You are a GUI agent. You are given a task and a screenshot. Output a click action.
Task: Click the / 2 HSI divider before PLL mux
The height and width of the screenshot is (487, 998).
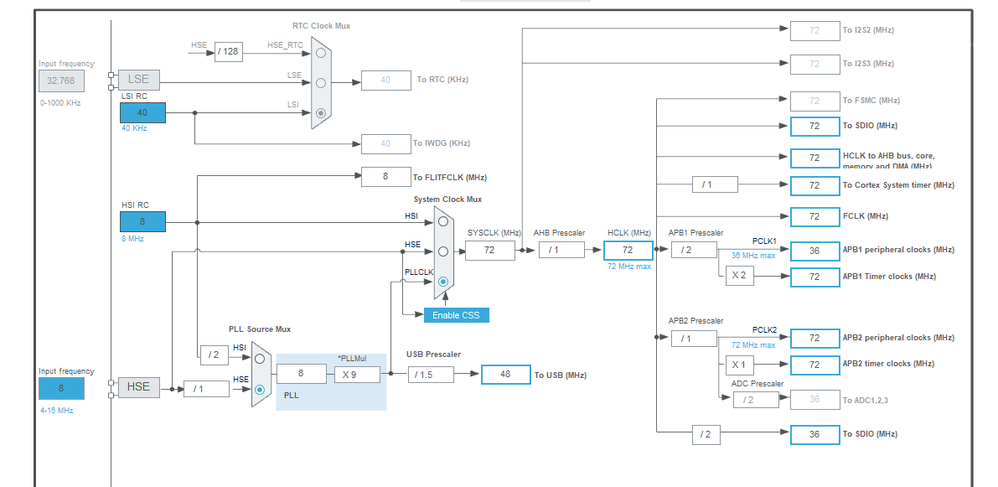click(x=214, y=355)
